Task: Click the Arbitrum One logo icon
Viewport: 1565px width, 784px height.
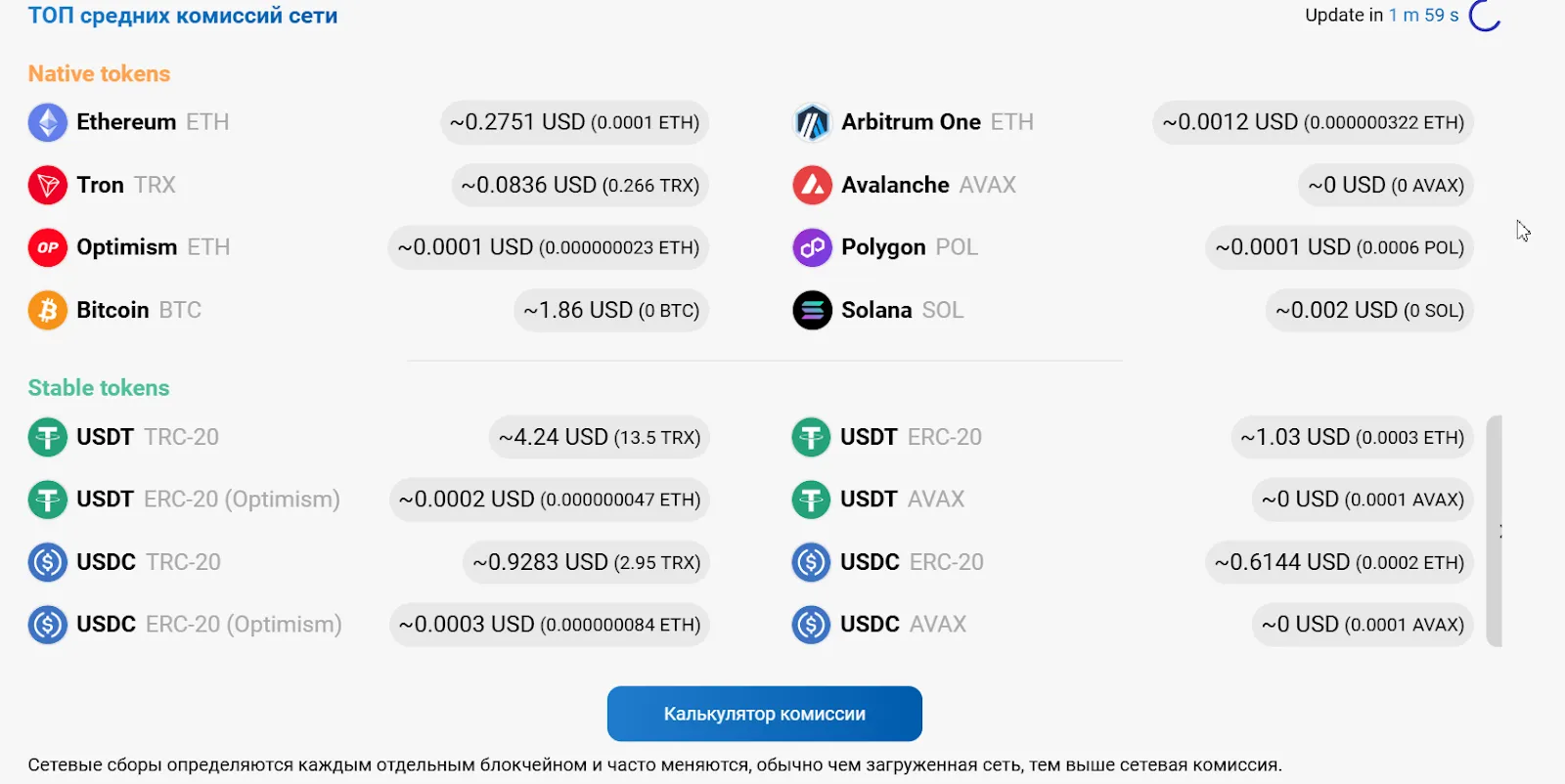Action: pyautogui.click(x=812, y=122)
